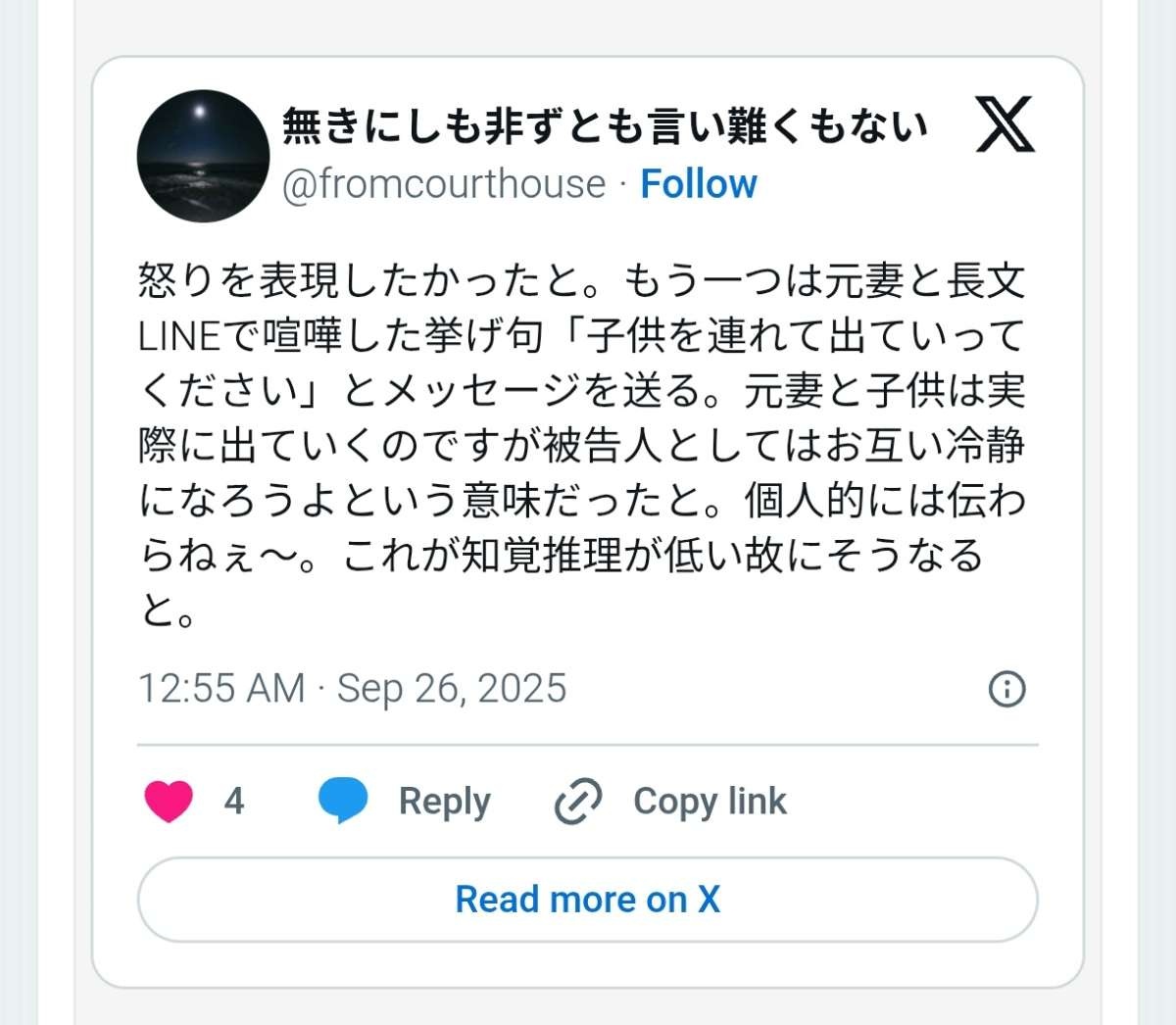
Task: Click the tweet line containing 知覚推理
Action: coord(561,555)
